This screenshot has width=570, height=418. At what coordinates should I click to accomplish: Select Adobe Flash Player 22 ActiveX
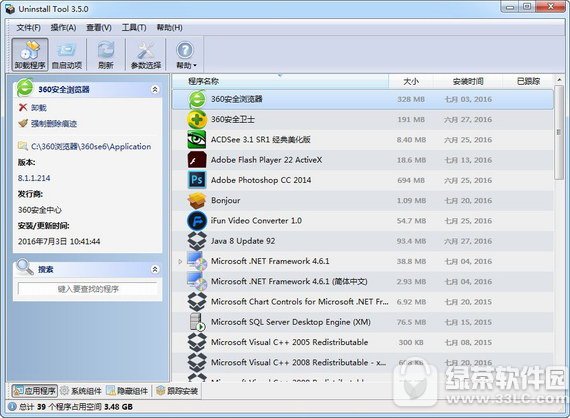pos(266,160)
